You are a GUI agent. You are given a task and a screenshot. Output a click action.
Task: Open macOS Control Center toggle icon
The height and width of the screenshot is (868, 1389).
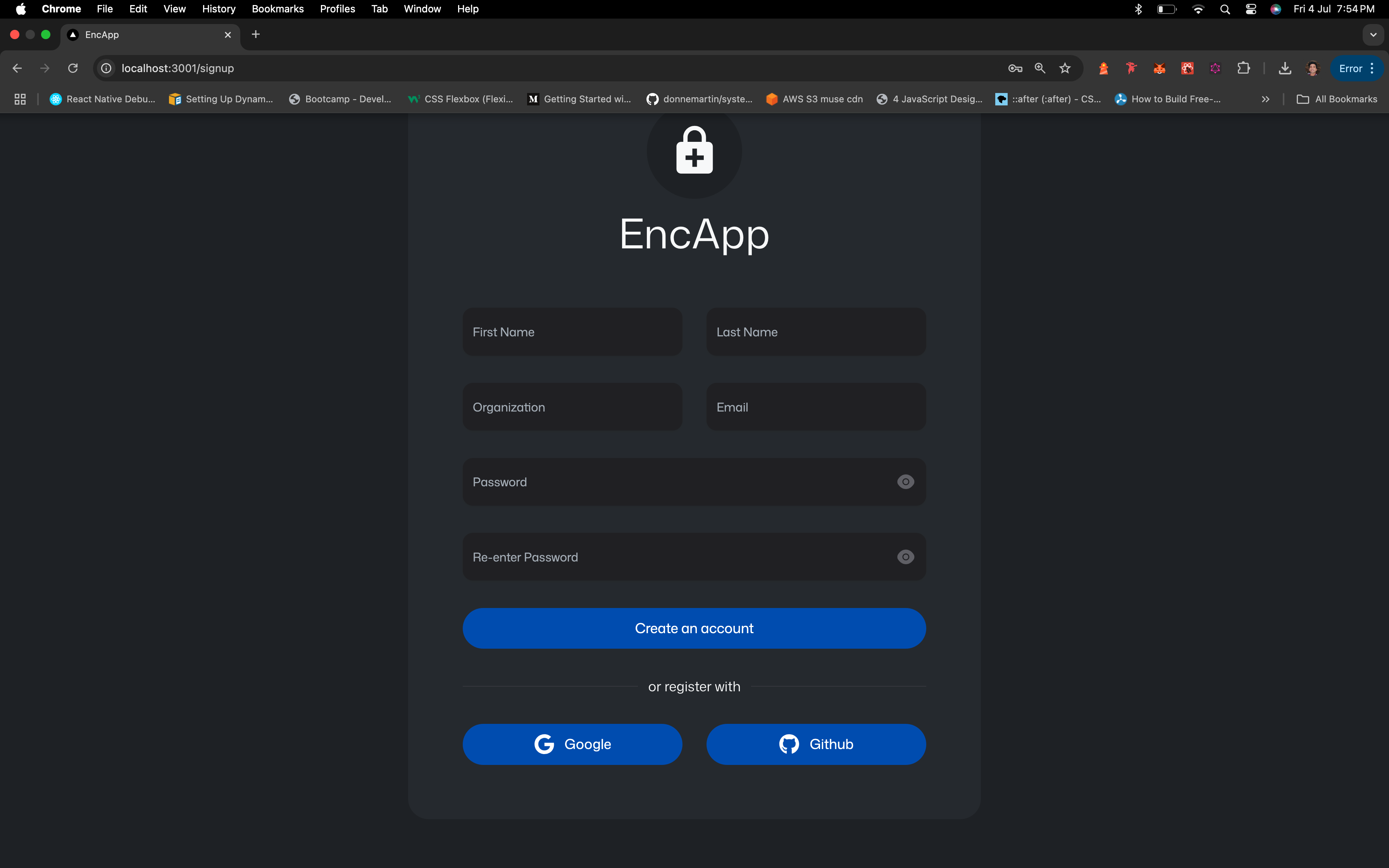[x=1251, y=9]
